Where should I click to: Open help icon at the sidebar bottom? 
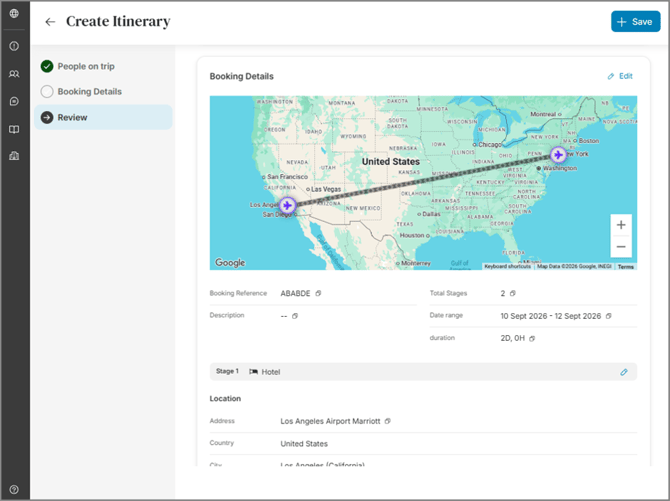pyautogui.click(x=14, y=489)
